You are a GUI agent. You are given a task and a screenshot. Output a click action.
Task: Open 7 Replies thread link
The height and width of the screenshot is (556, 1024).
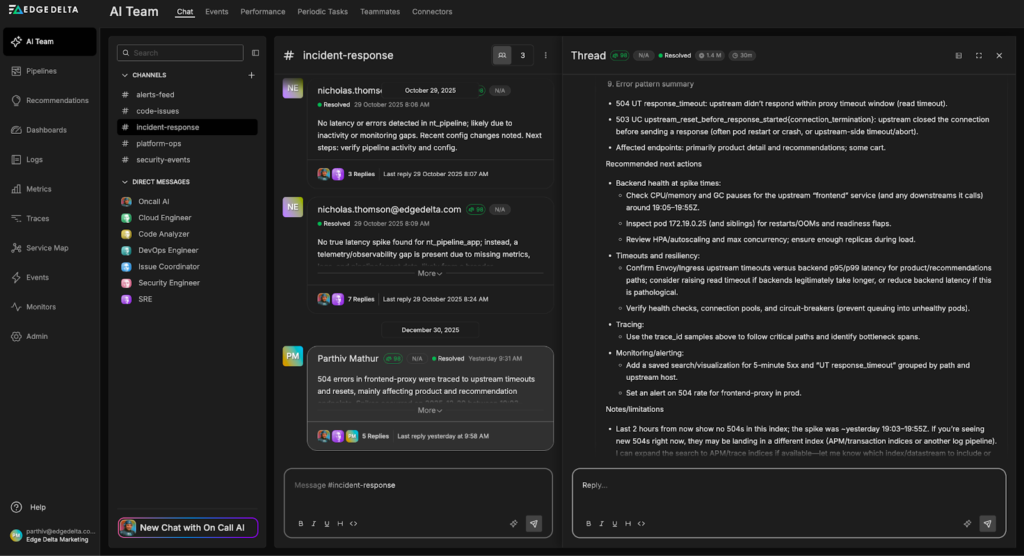pyautogui.click(x=362, y=298)
